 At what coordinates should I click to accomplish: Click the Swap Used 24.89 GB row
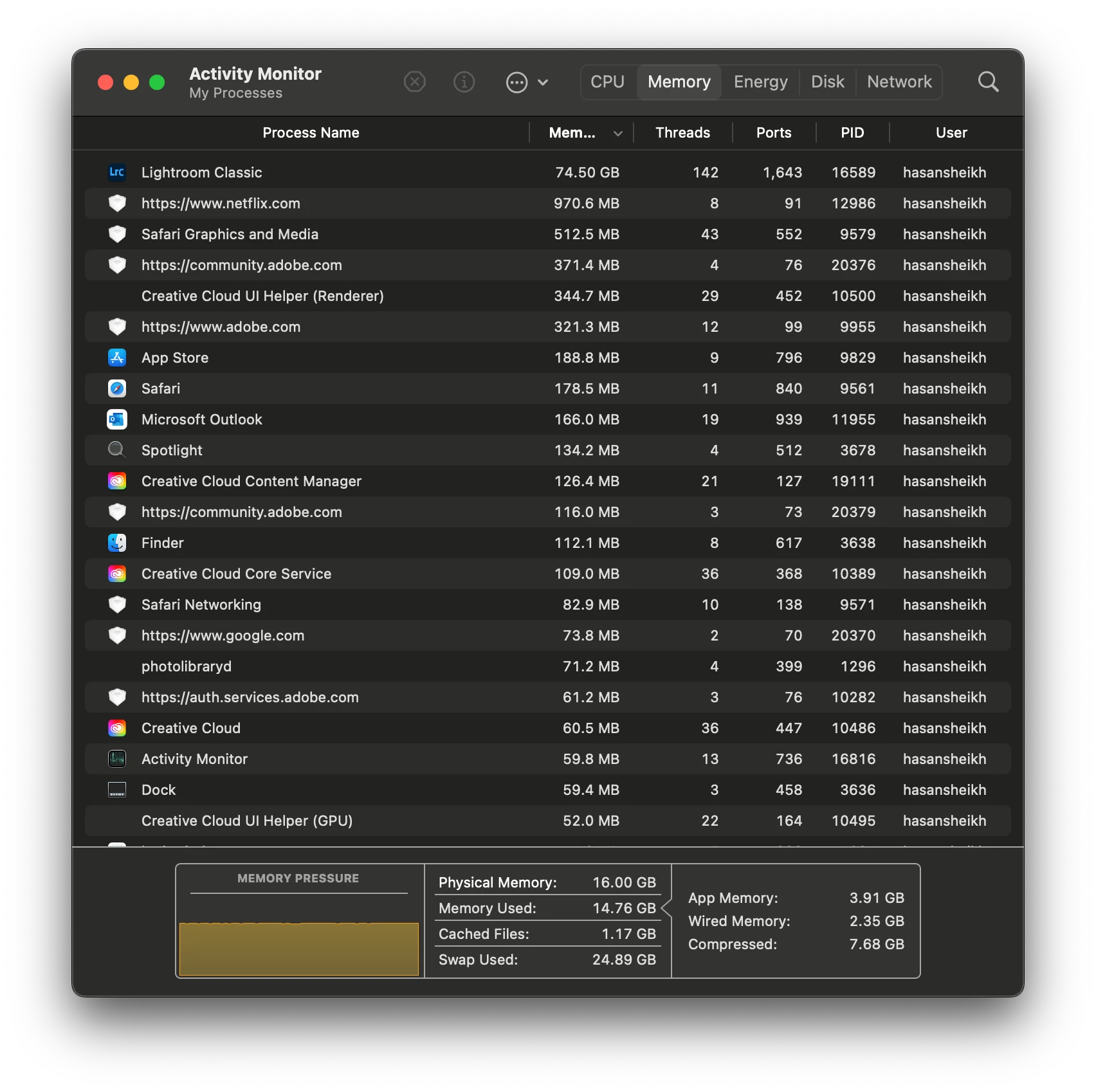[x=547, y=960]
